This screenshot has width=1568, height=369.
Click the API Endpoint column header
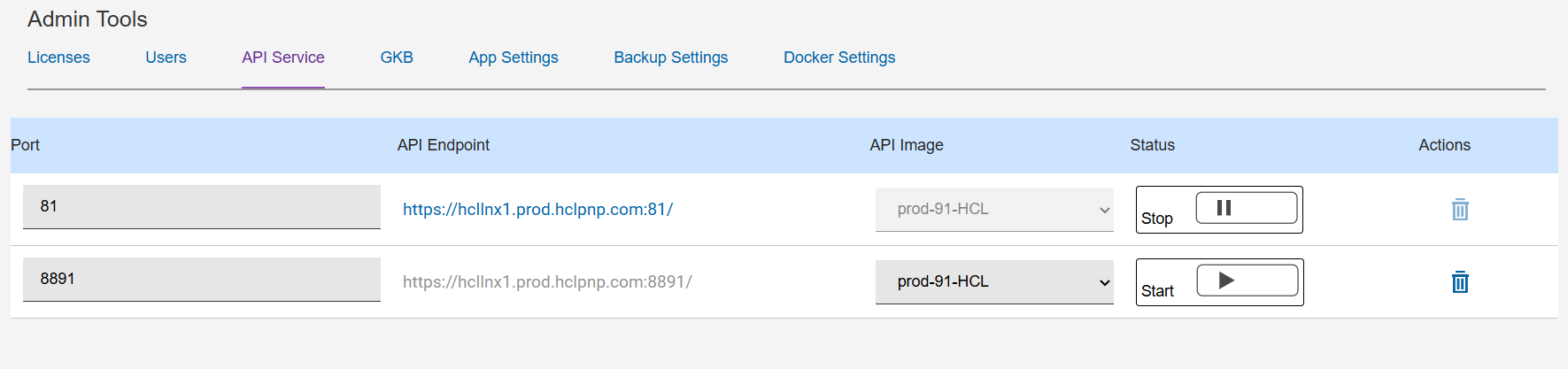pyautogui.click(x=443, y=145)
